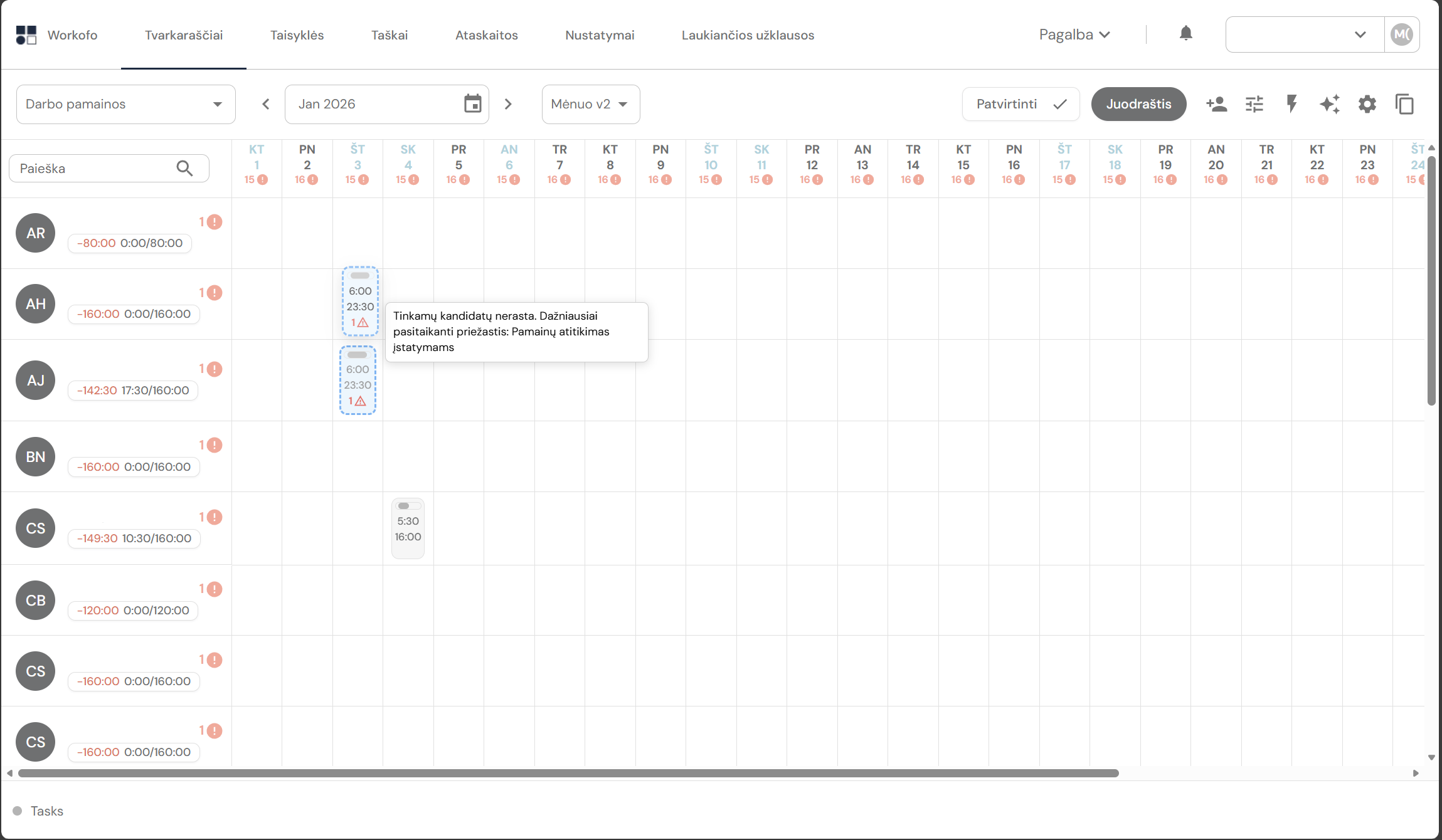
Task: Open the Mėnuo v2 view dropdown
Action: [590, 104]
